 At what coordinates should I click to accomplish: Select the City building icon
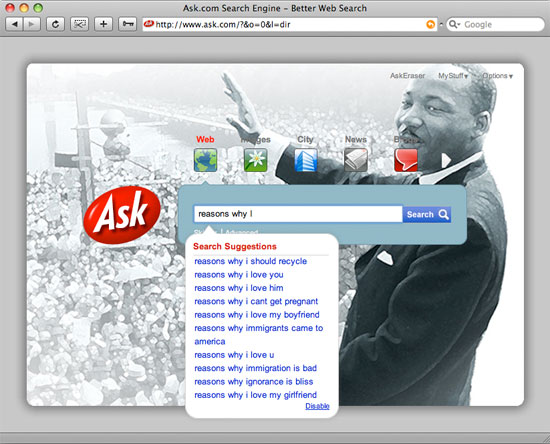pyautogui.click(x=306, y=160)
